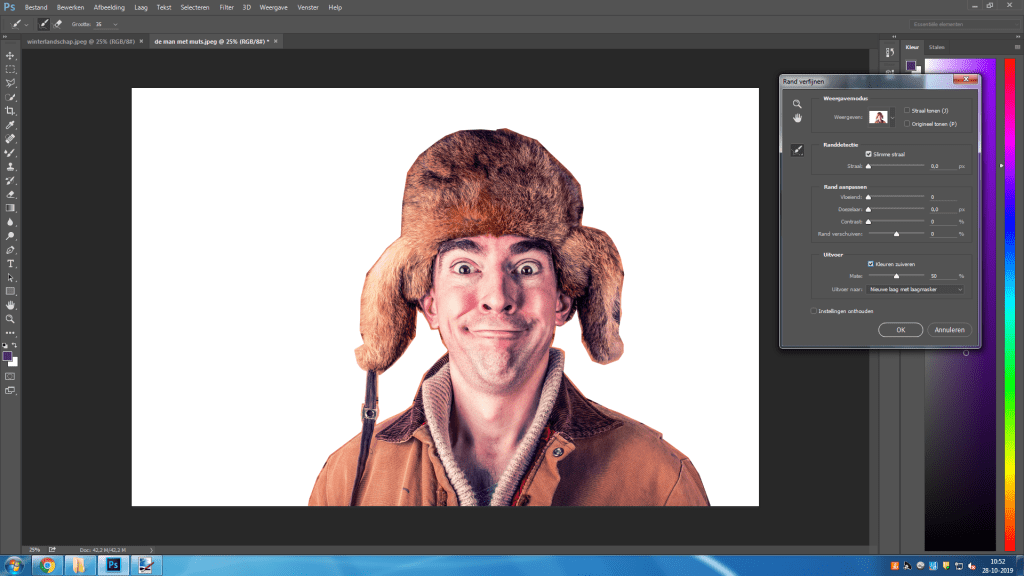Expand the brush Grootte size dropdown
The image size is (1024, 576).
click(x=115, y=23)
